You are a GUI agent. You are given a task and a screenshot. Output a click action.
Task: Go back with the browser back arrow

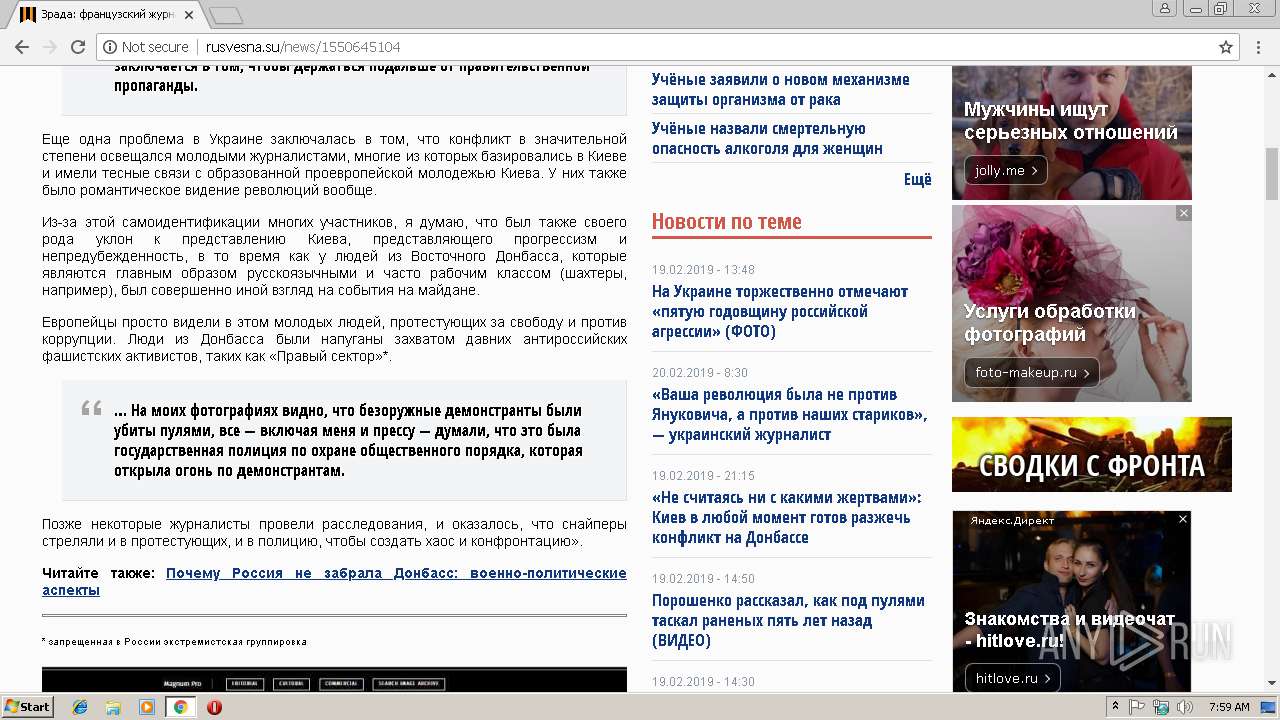[x=21, y=47]
